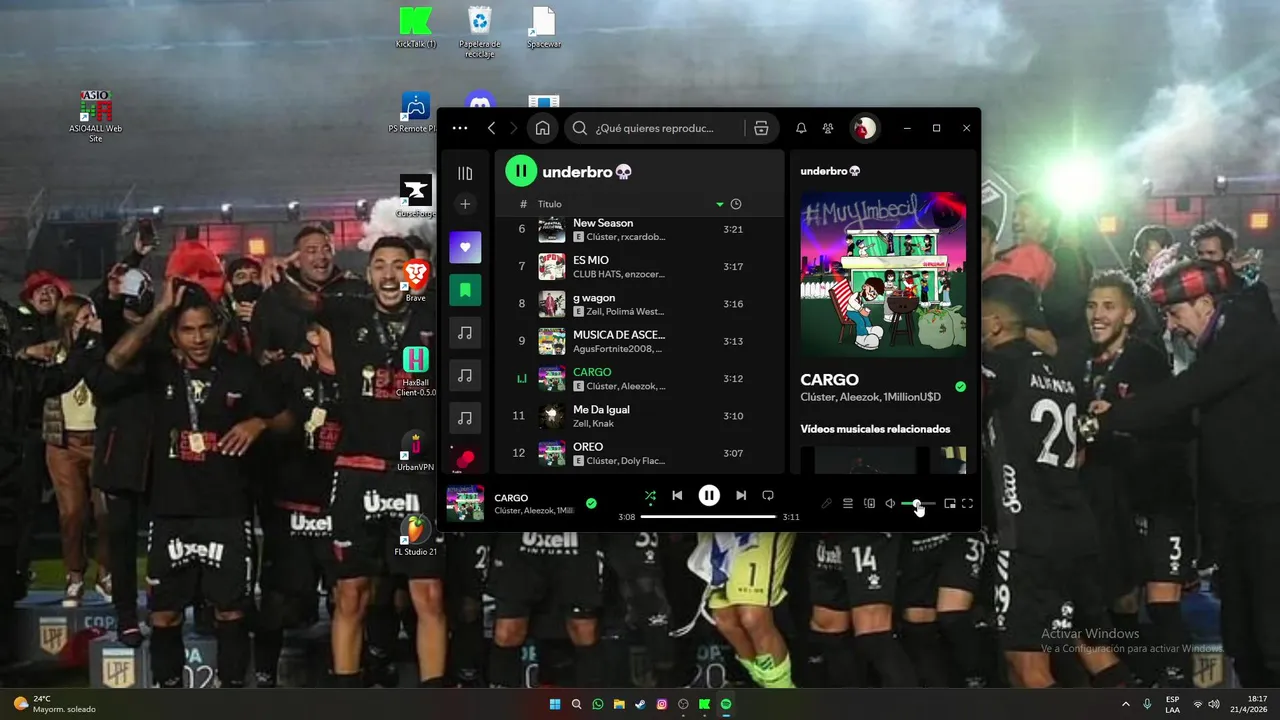The width and height of the screenshot is (1280, 720).
Task: Pause playback with white center button
Action: click(x=709, y=495)
